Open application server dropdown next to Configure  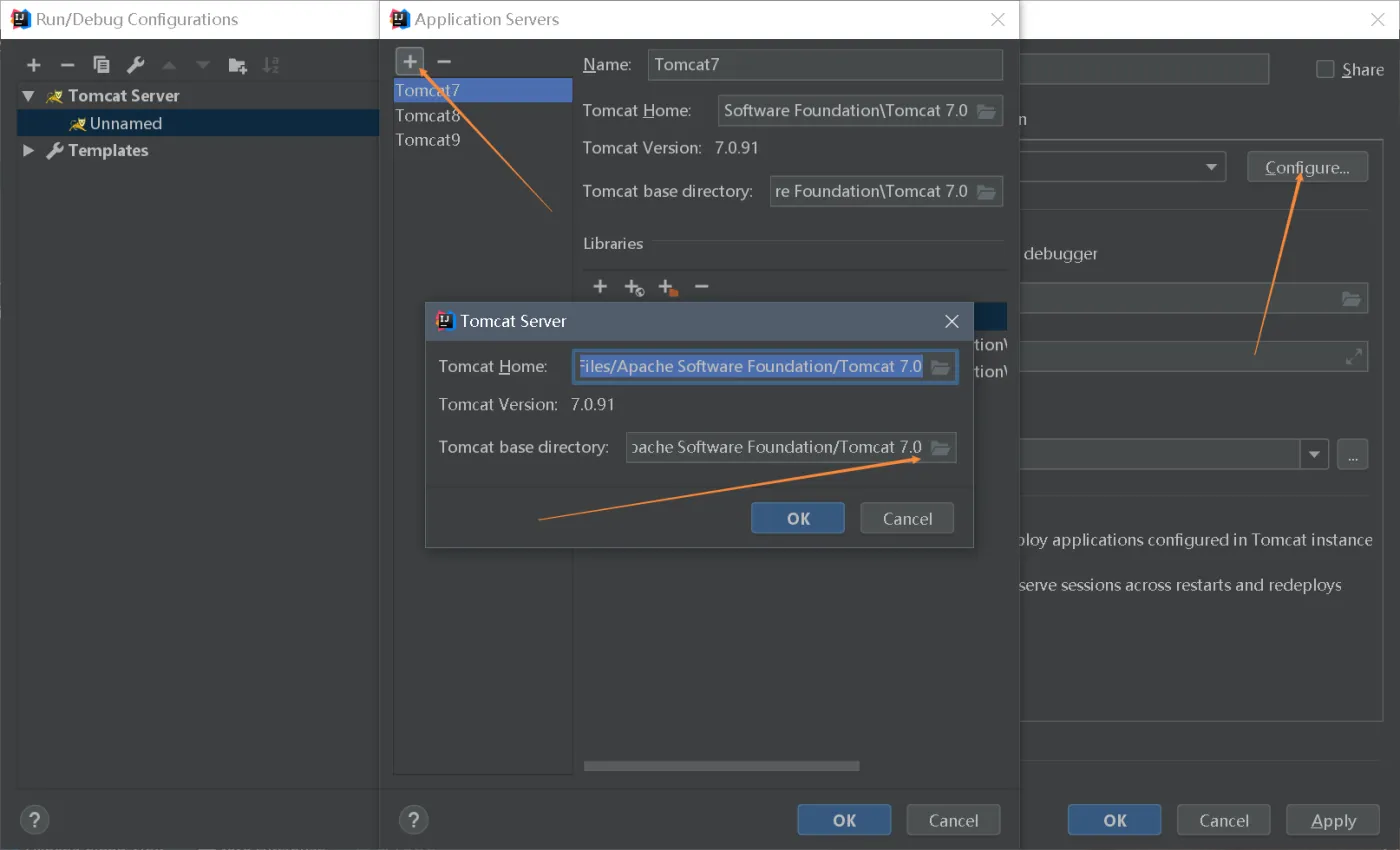(x=1212, y=167)
